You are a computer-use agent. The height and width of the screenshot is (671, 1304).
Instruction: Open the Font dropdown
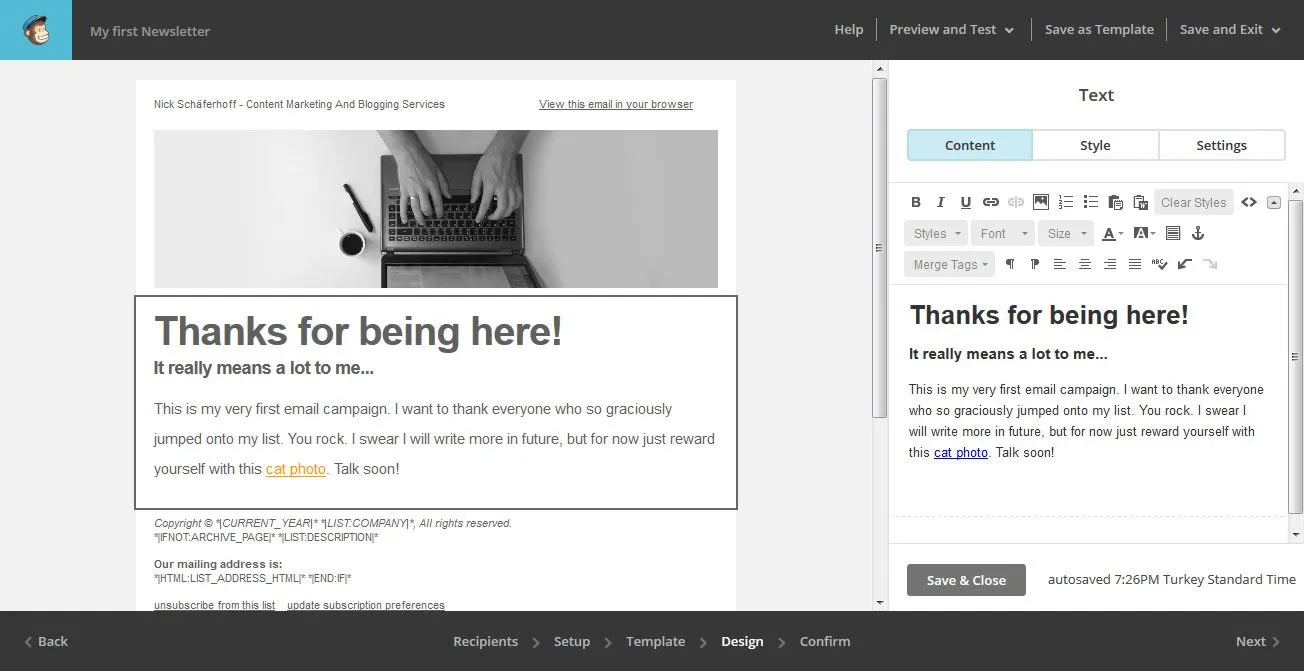coord(1001,233)
